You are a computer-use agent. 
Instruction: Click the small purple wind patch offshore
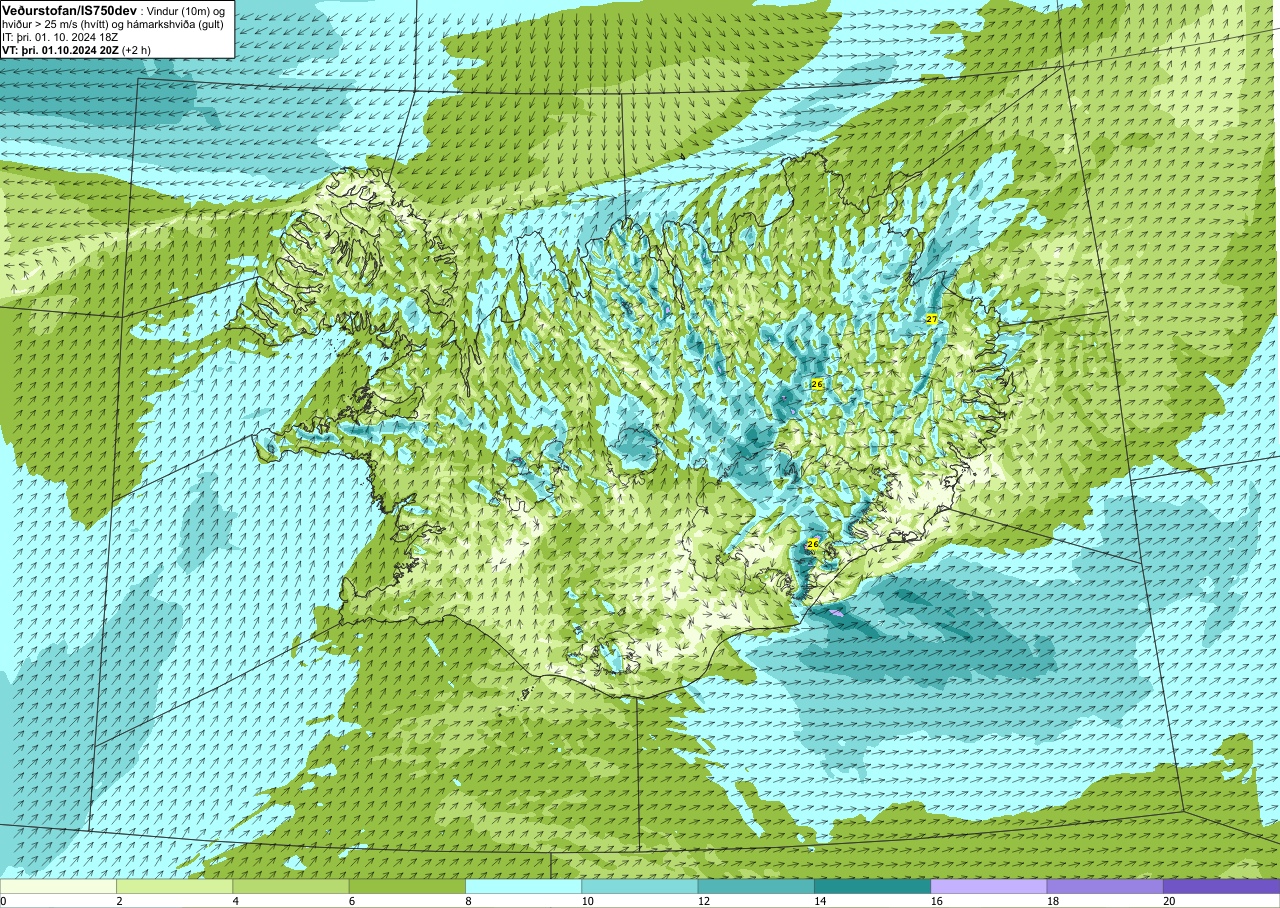(837, 613)
